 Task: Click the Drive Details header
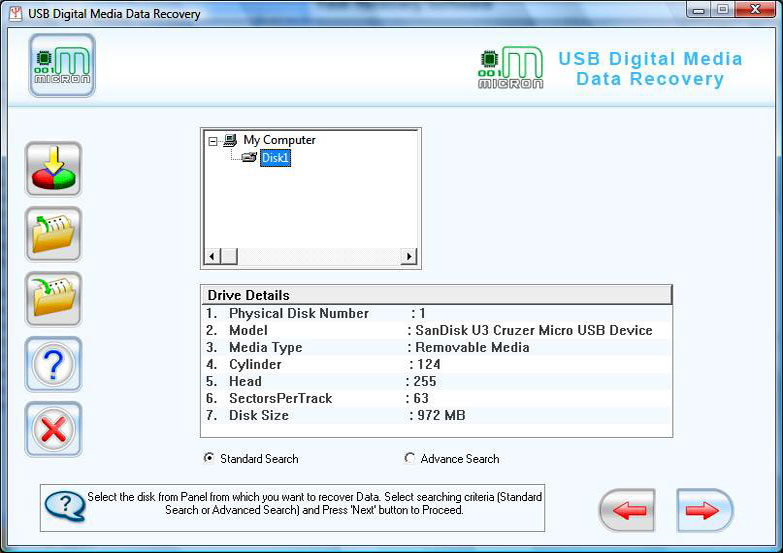[x=437, y=295]
